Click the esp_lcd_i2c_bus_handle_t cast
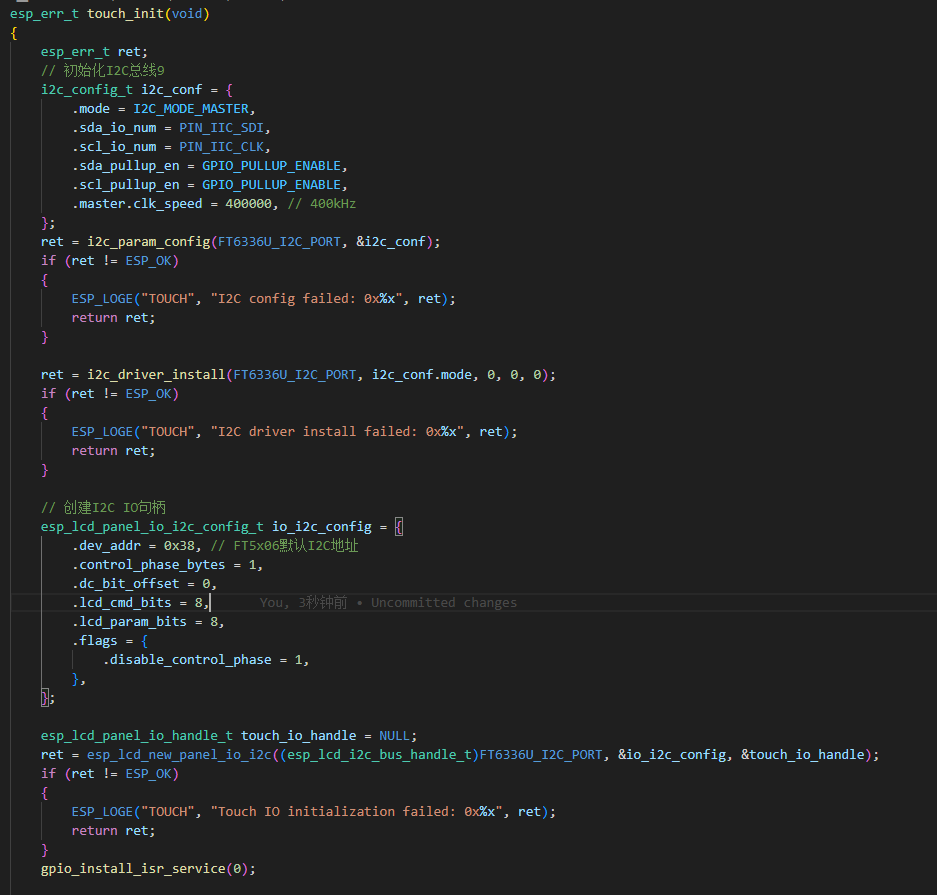937x895 pixels. point(379,755)
